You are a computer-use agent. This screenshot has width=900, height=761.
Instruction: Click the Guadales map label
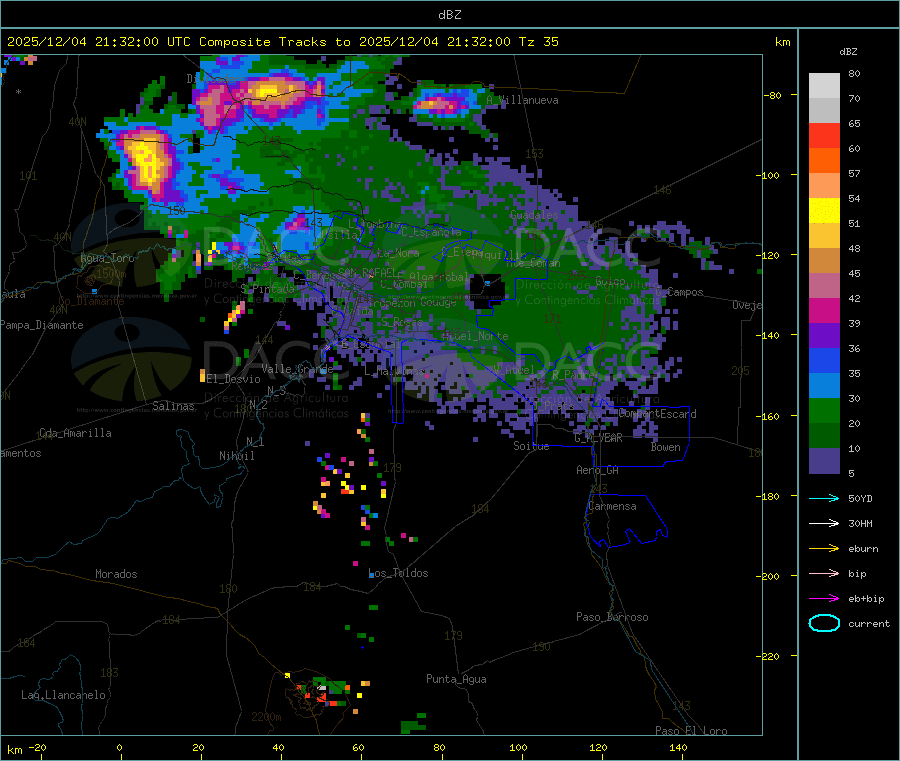pos(534,215)
